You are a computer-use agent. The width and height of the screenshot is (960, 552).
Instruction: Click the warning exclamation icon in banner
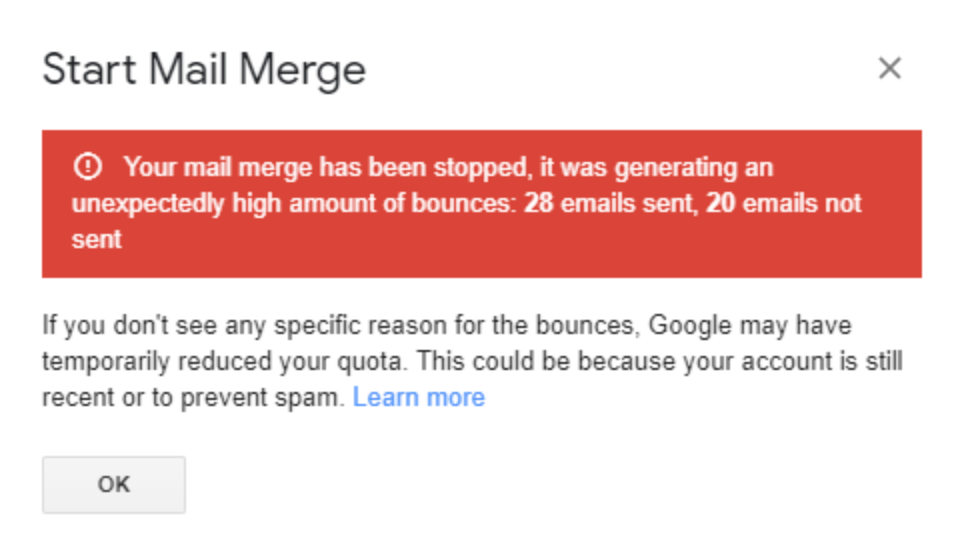[x=88, y=166]
